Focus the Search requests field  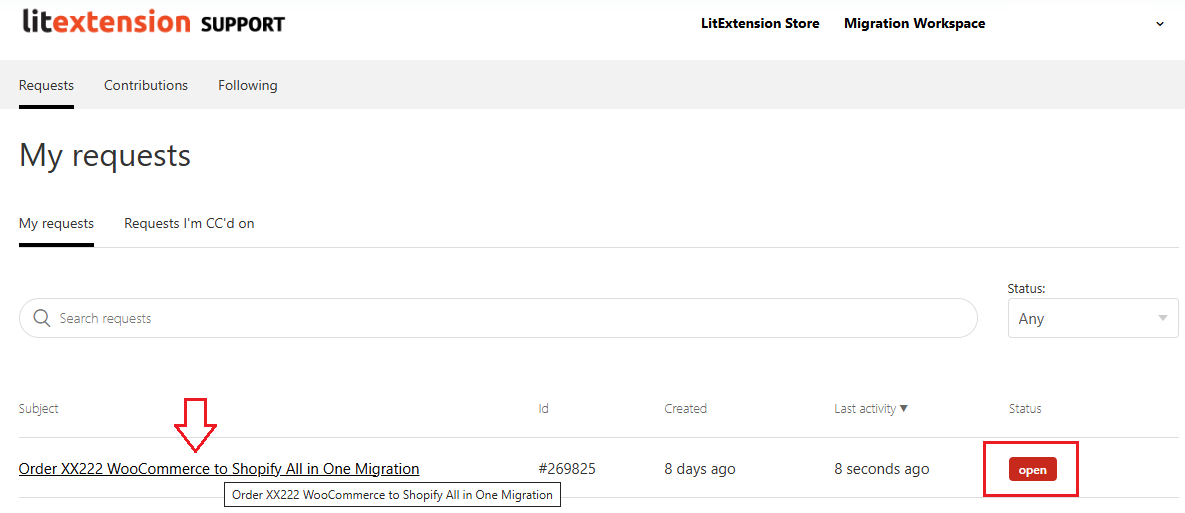click(500, 318)
